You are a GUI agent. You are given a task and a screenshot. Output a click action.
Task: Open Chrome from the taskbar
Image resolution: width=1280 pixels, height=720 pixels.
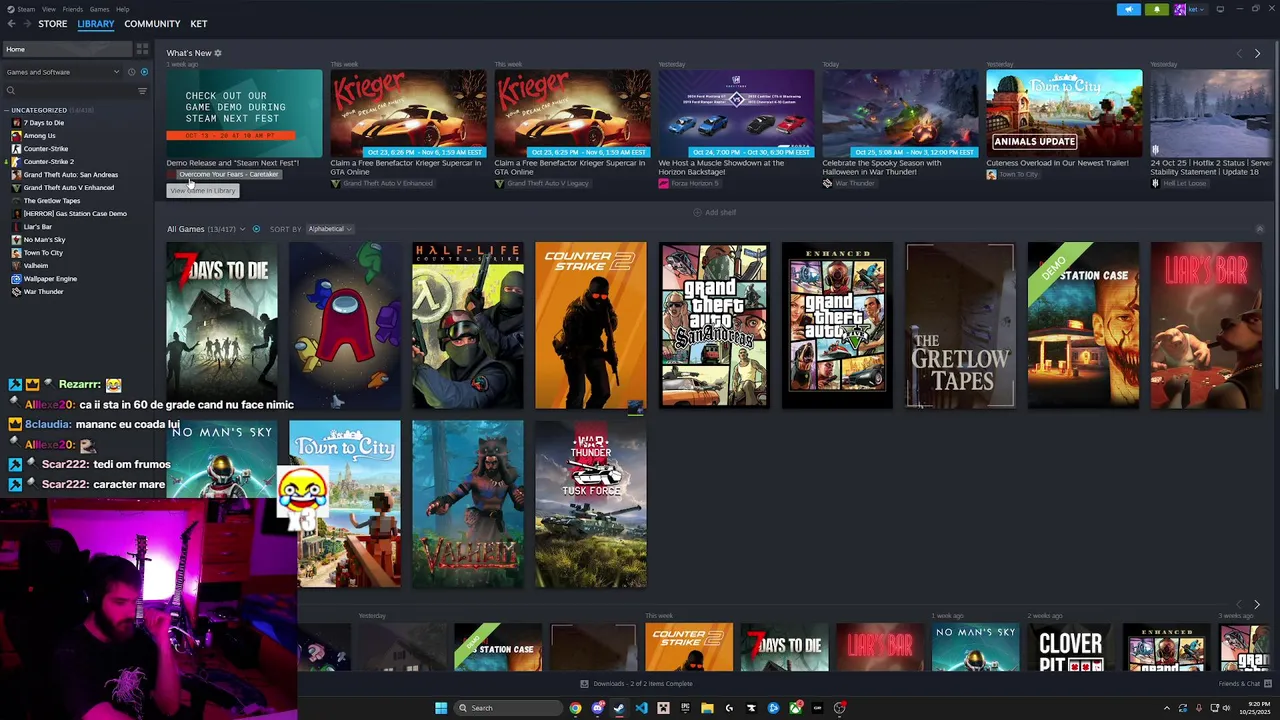click(575, 708)
